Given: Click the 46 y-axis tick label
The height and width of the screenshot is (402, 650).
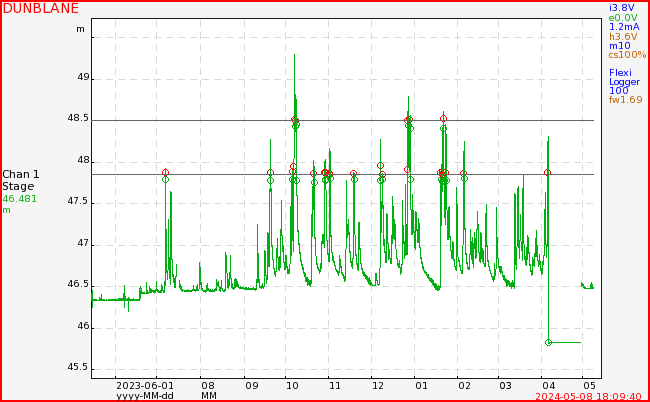Looking at the screenshot, I should click(x=84, y=326).
